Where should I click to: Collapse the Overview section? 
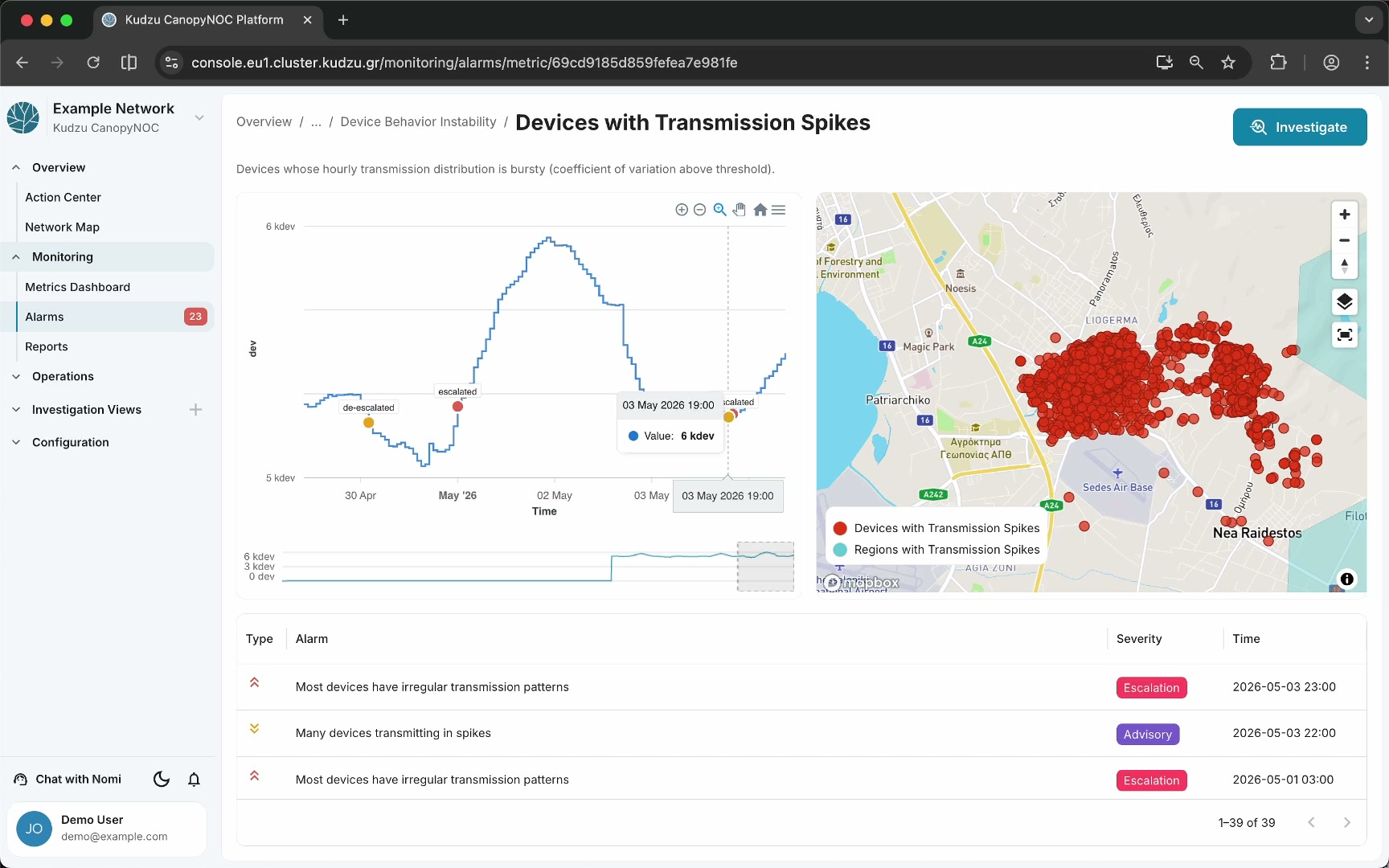pyautogui.click(x=16, y=168)
